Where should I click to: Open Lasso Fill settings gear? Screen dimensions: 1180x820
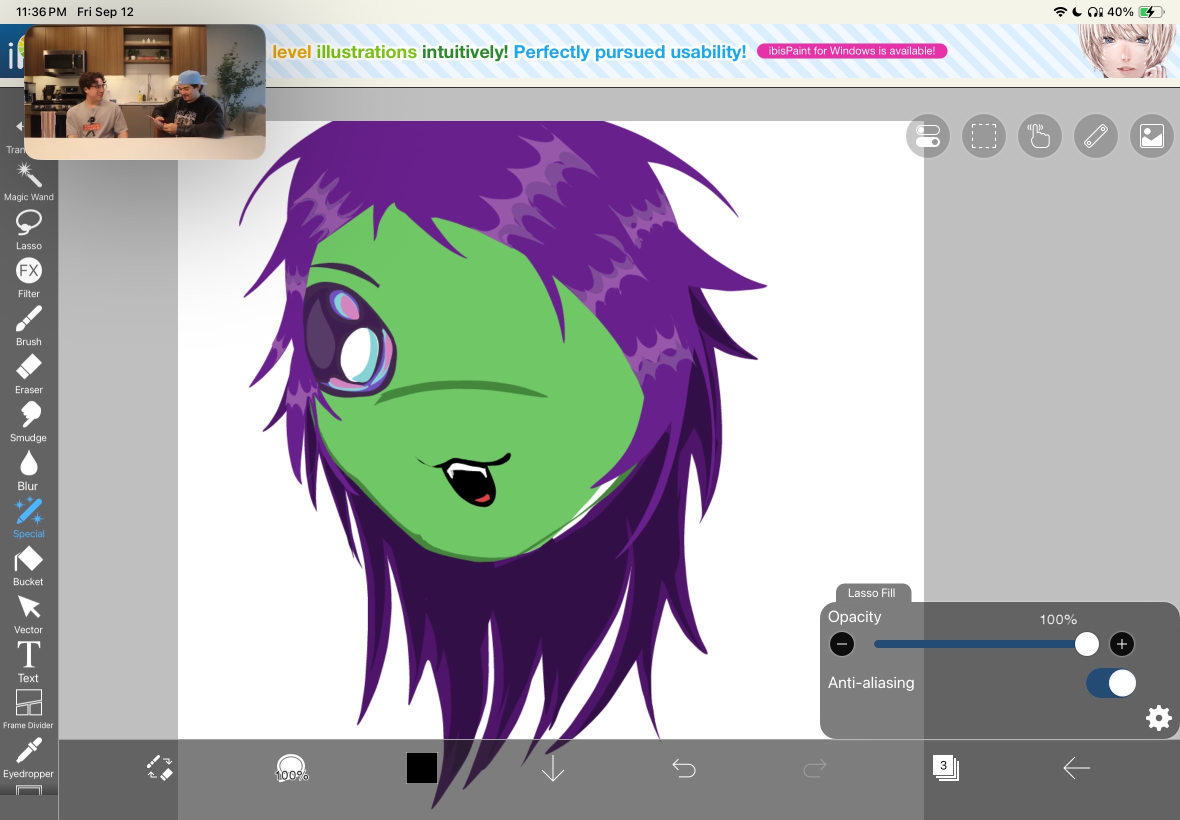1158,718
